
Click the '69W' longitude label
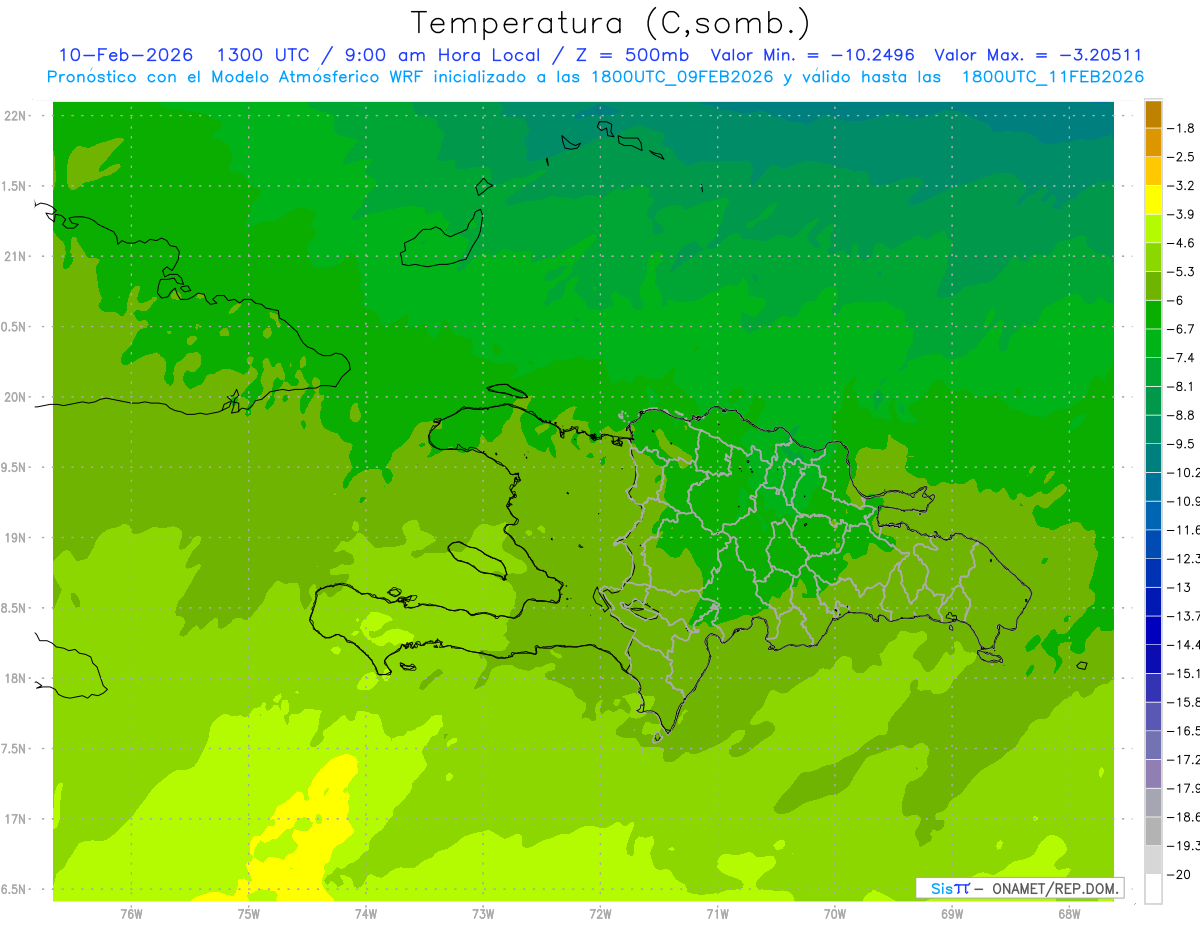click(x=952, y=914)
